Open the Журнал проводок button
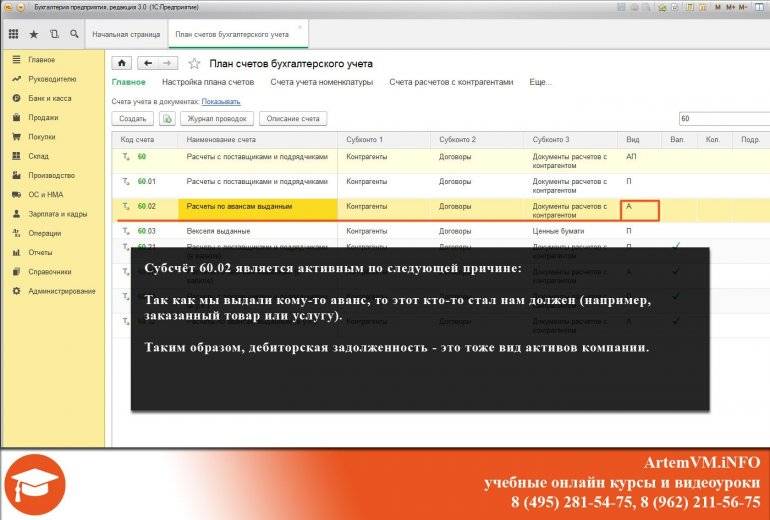 point(217,119)
